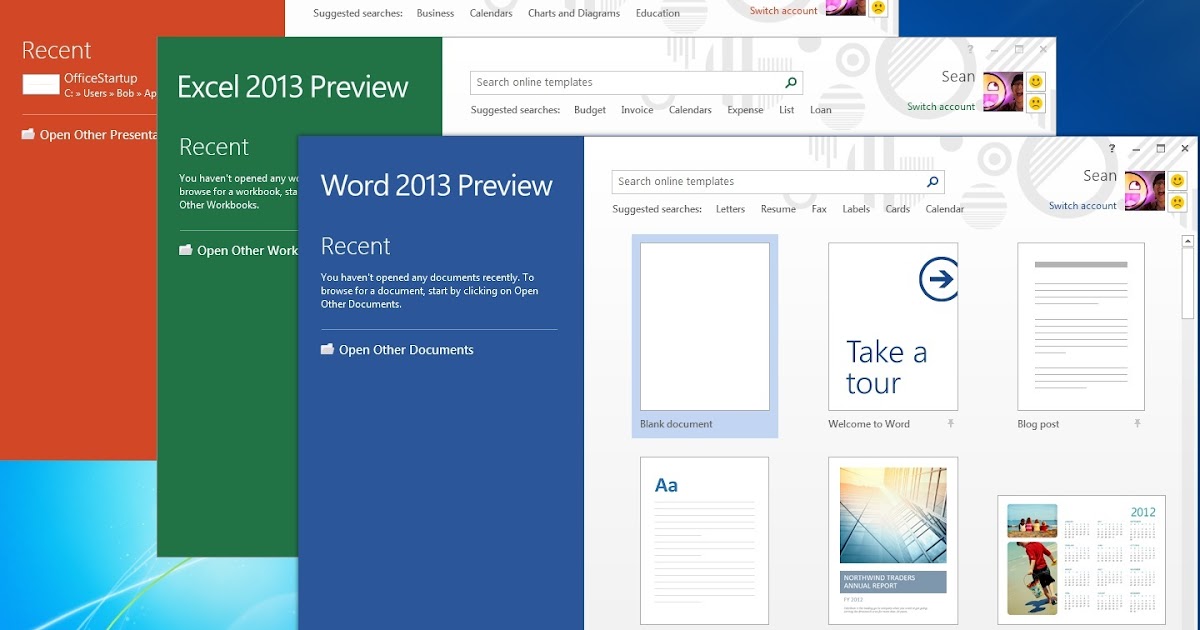Click the happy smiley icon in Excel window
The width and height of the screenshot is (1200, 630).
click(x=1036, y=81)
